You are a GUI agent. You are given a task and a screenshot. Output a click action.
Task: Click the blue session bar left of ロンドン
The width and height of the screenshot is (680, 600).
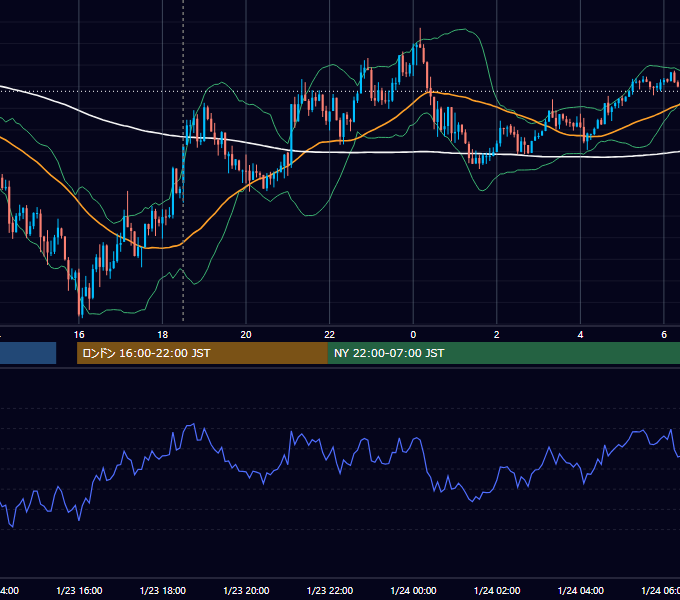(x=28, y=353)
